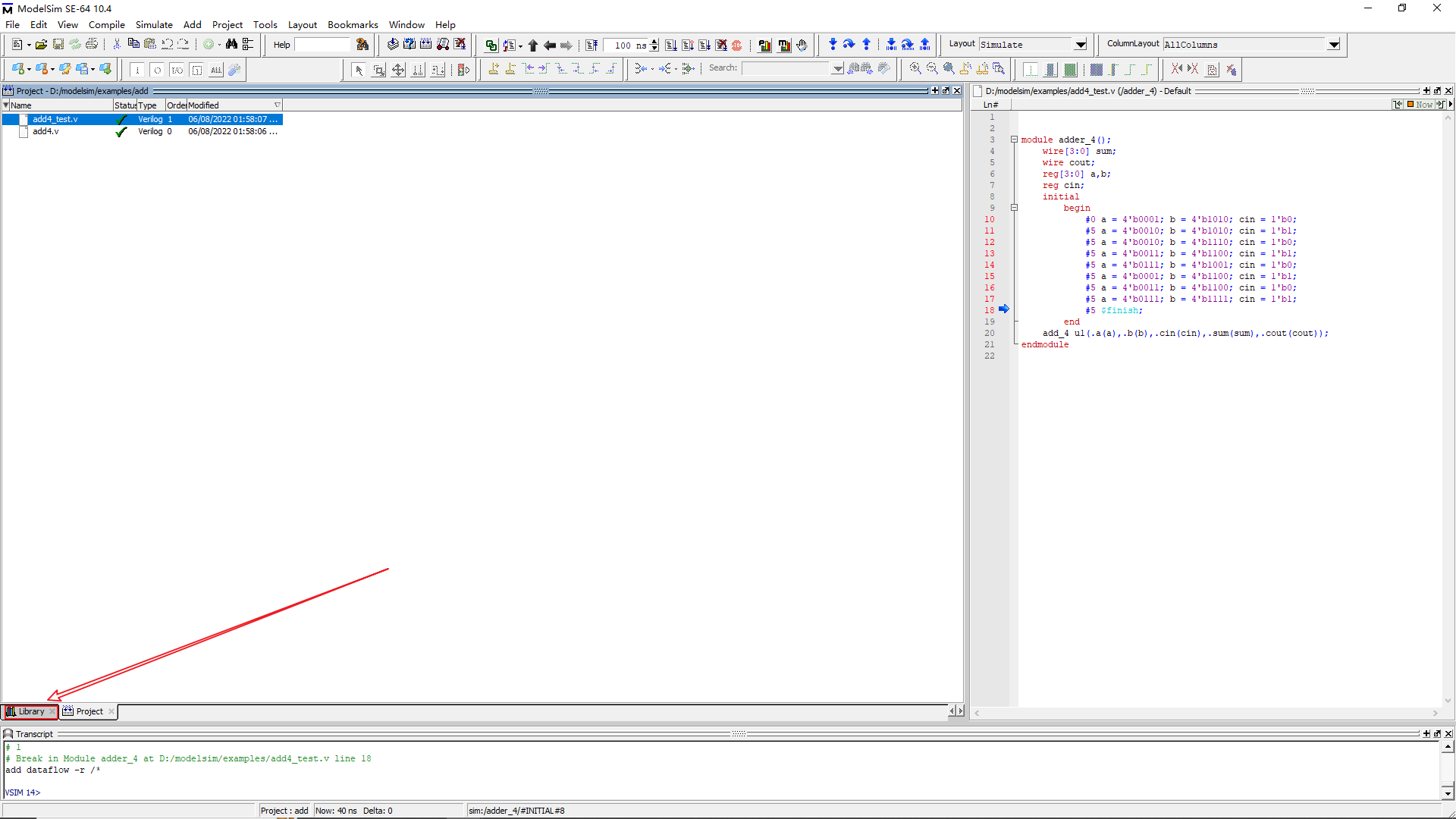The image size is (1456, 819).
Task: Click the source editor horizontal scrollbar
Action: [x=1207, y=713]
